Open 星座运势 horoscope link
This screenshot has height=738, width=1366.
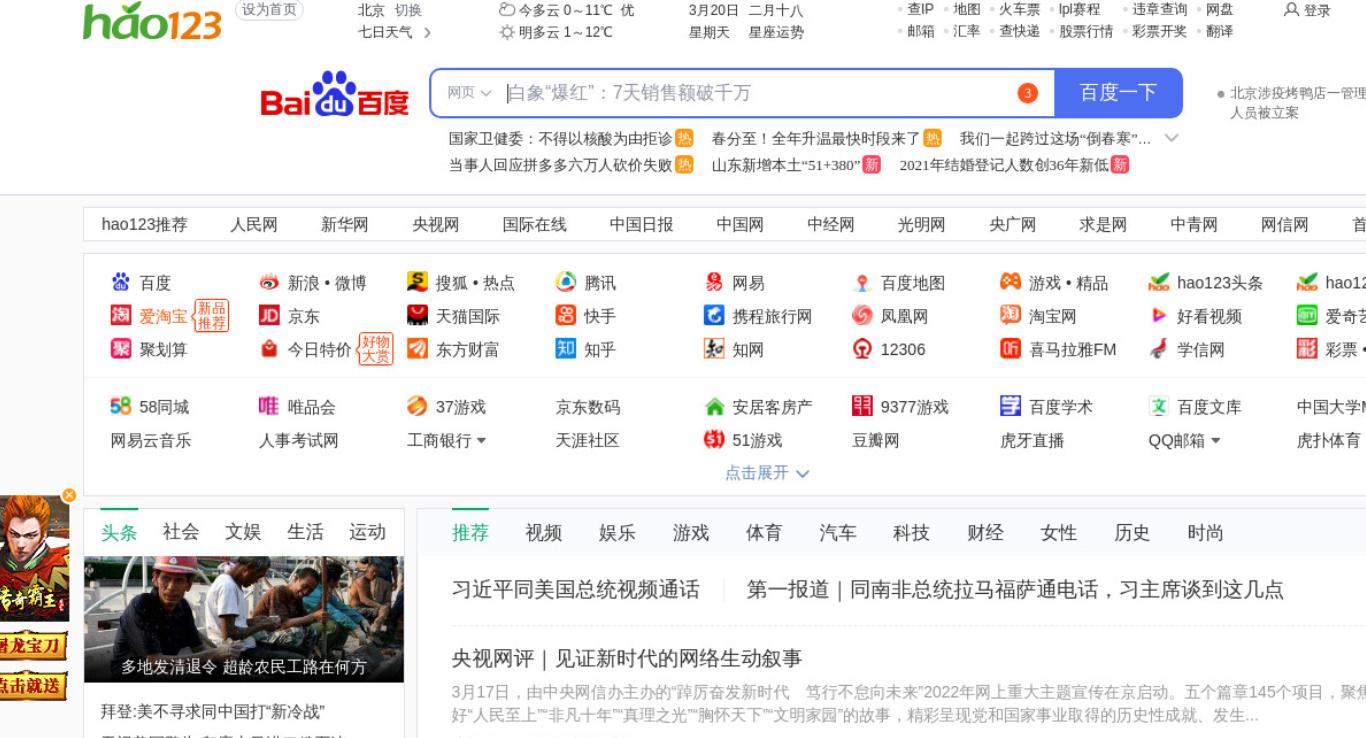tap(776, 32)
